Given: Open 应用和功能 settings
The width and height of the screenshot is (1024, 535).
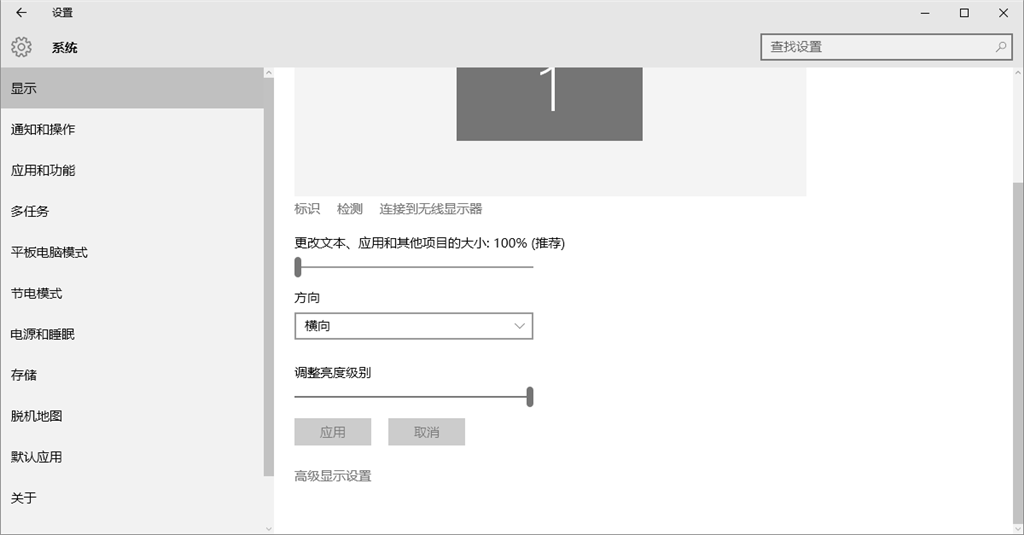Looking at the screenshot, I should coord(132,170).
